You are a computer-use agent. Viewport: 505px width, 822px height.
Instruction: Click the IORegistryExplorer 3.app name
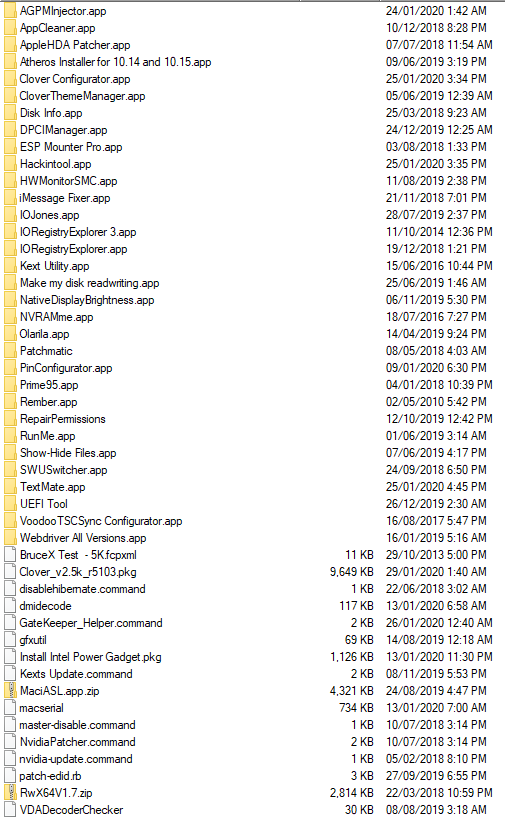(78, 232)
